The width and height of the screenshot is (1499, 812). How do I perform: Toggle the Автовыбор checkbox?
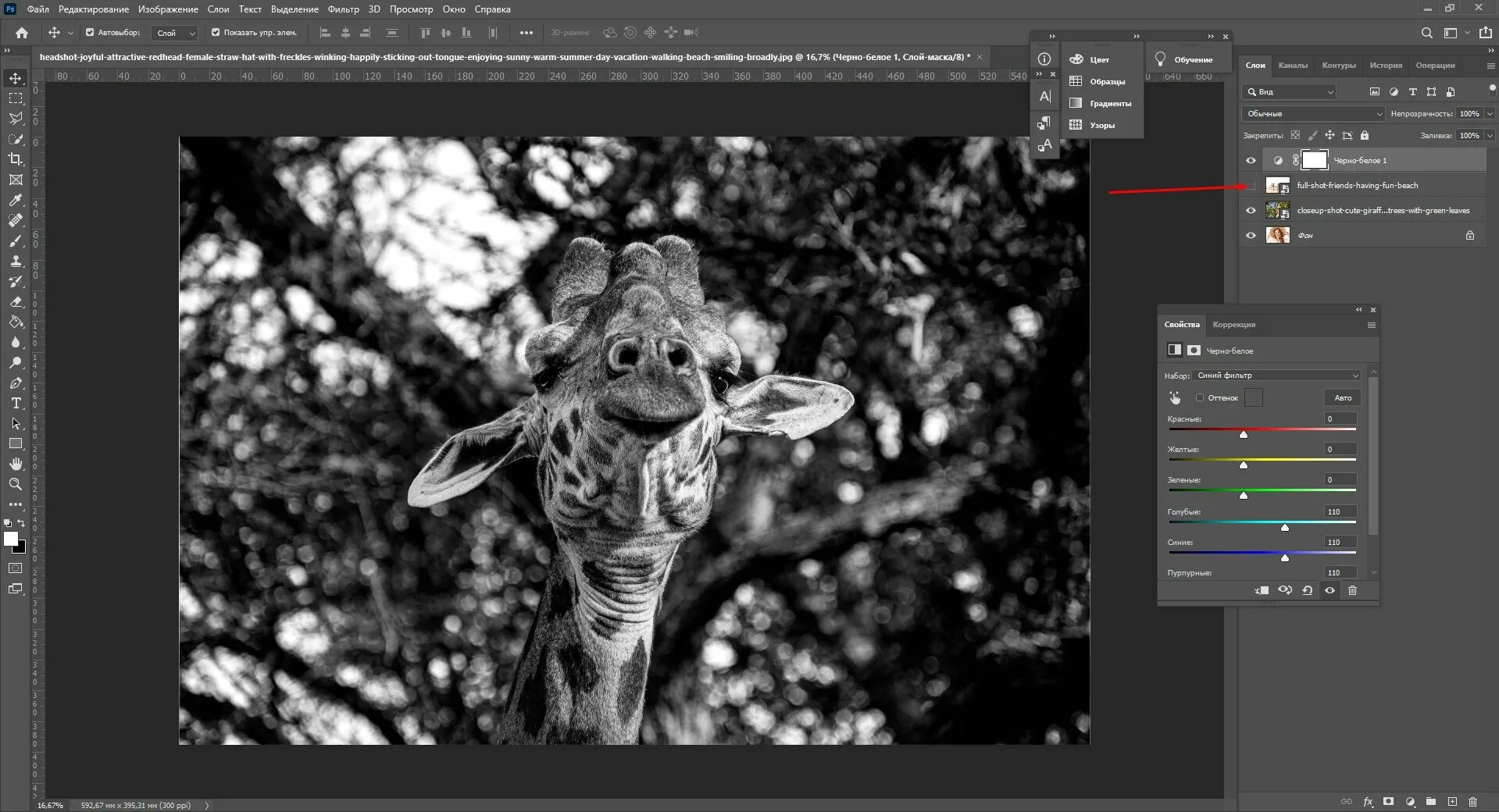[90, 33]
